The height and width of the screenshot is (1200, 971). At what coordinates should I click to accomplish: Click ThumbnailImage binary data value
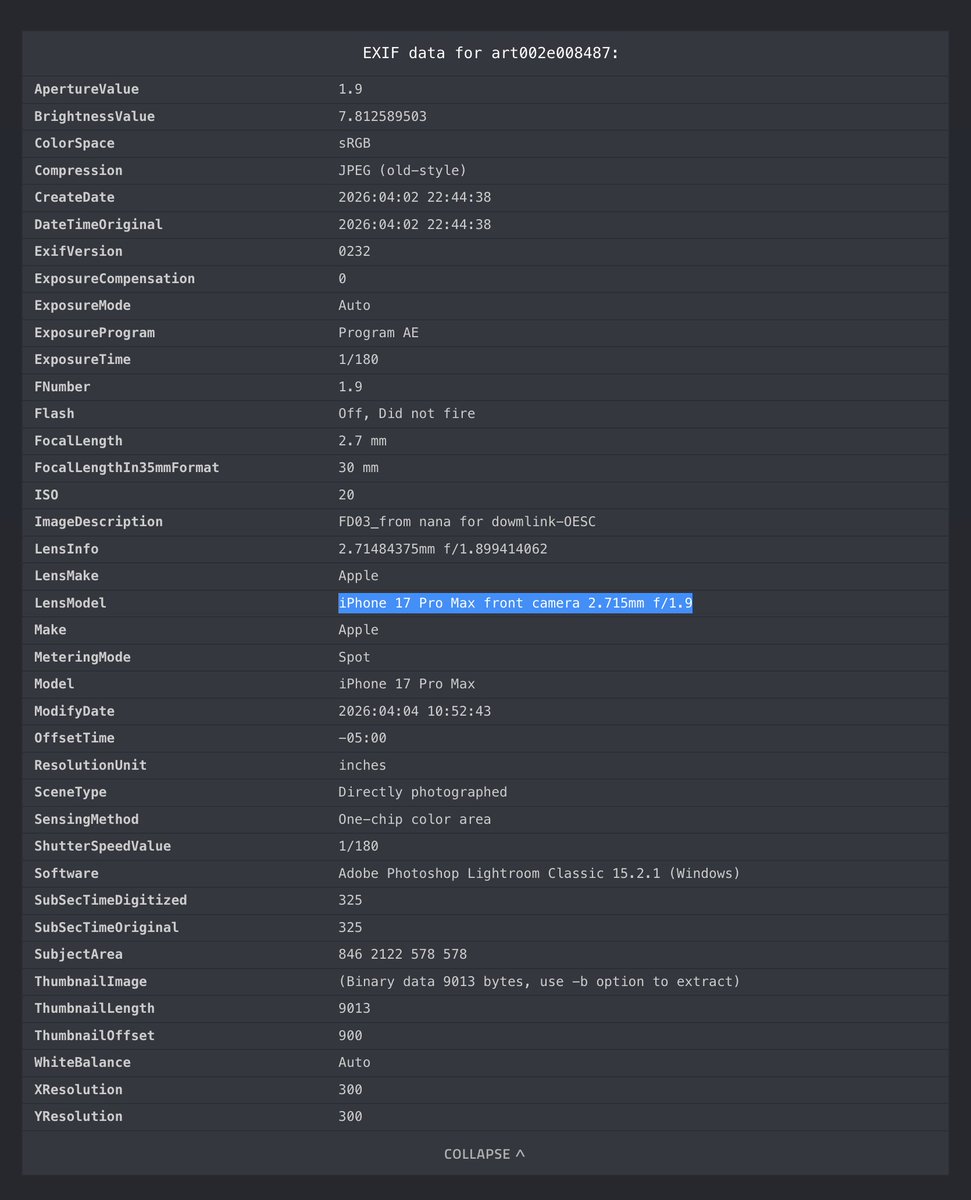[539, 981]
